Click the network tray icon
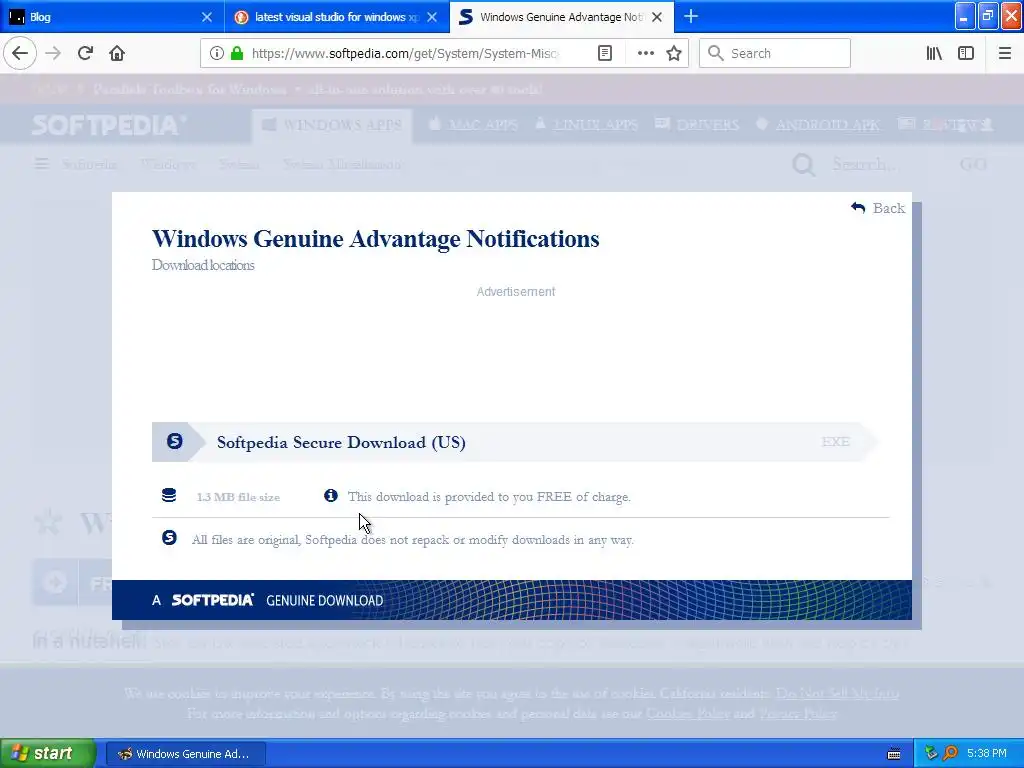Viewport: 1024px width, 768px height. [x=931, y=754]
